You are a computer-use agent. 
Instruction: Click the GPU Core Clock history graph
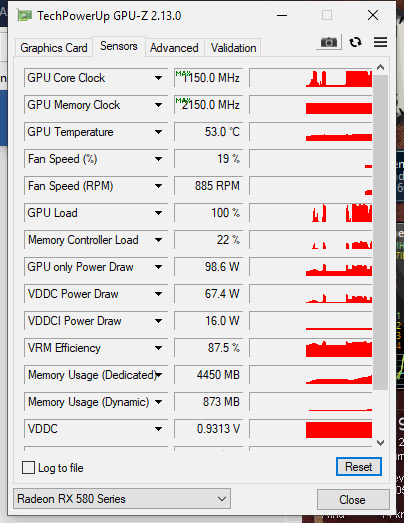[311, 78]
